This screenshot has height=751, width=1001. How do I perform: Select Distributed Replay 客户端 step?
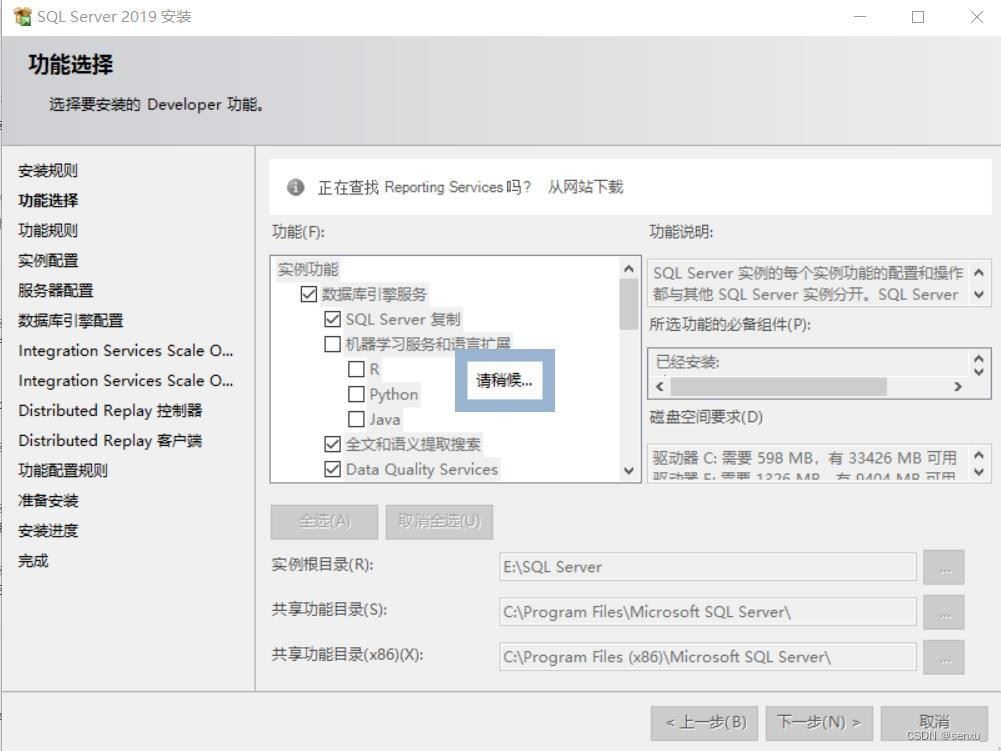click(110, 441)
